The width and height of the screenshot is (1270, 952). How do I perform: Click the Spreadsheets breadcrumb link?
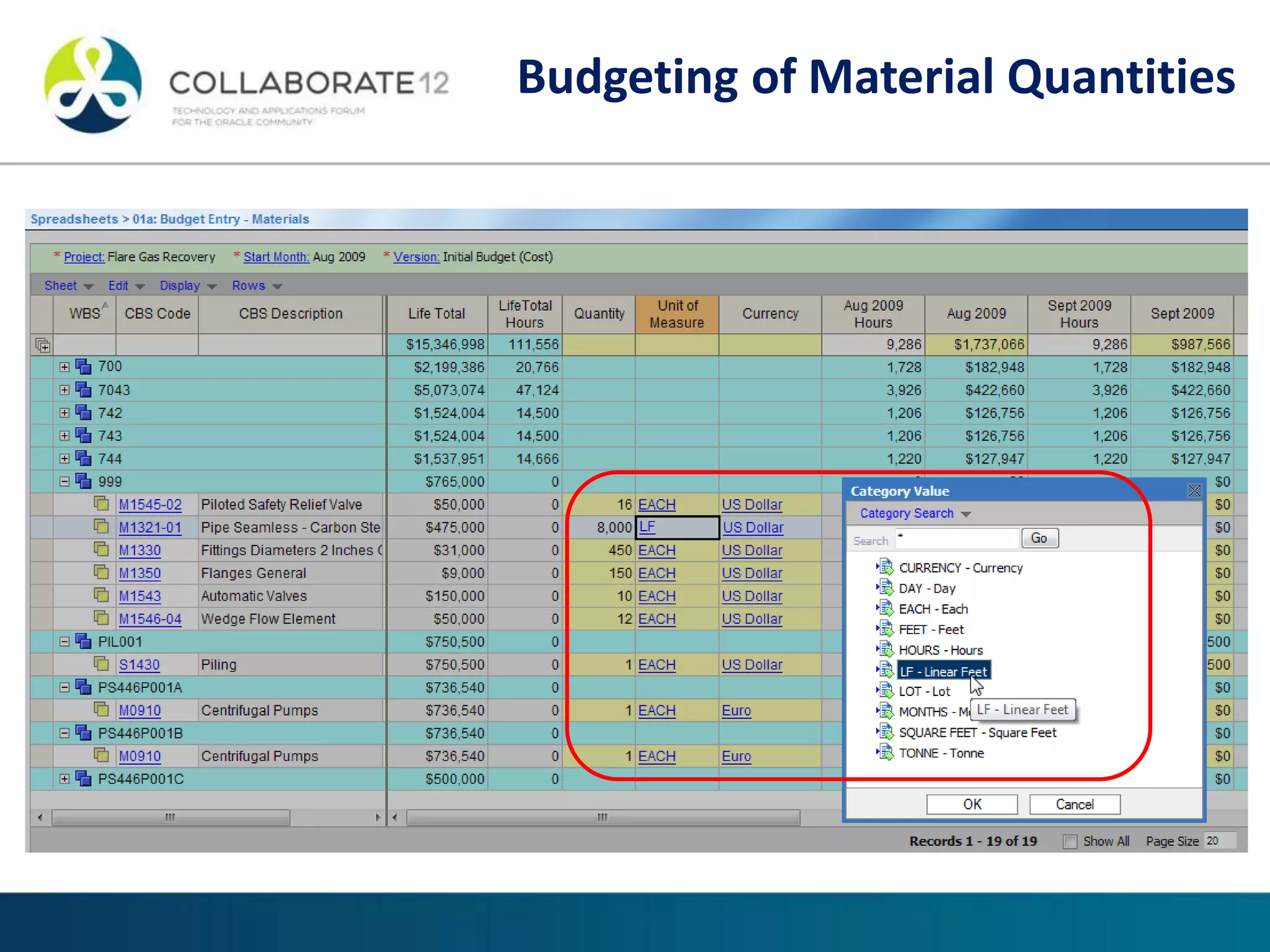click(x=74, y=219)
